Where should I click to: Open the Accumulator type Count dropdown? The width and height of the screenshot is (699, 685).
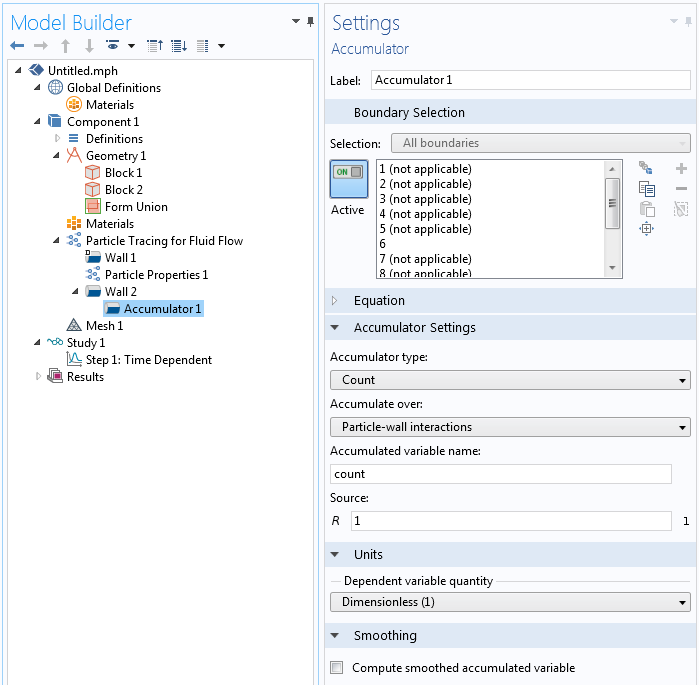(x=510, y=380)
